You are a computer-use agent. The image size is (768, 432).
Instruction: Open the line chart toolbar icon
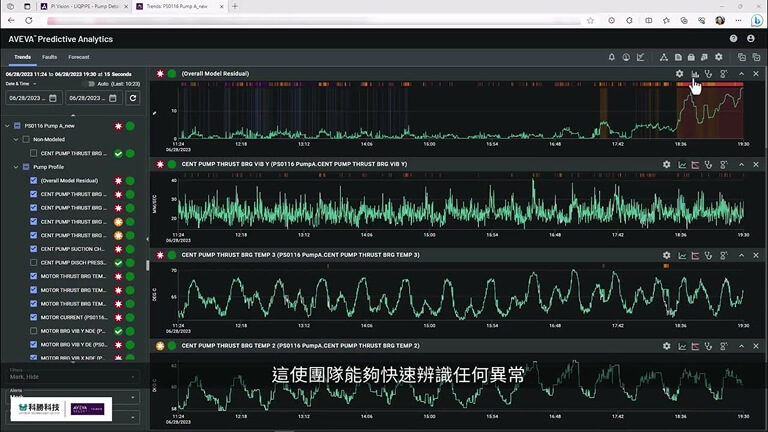click(641, 57)
